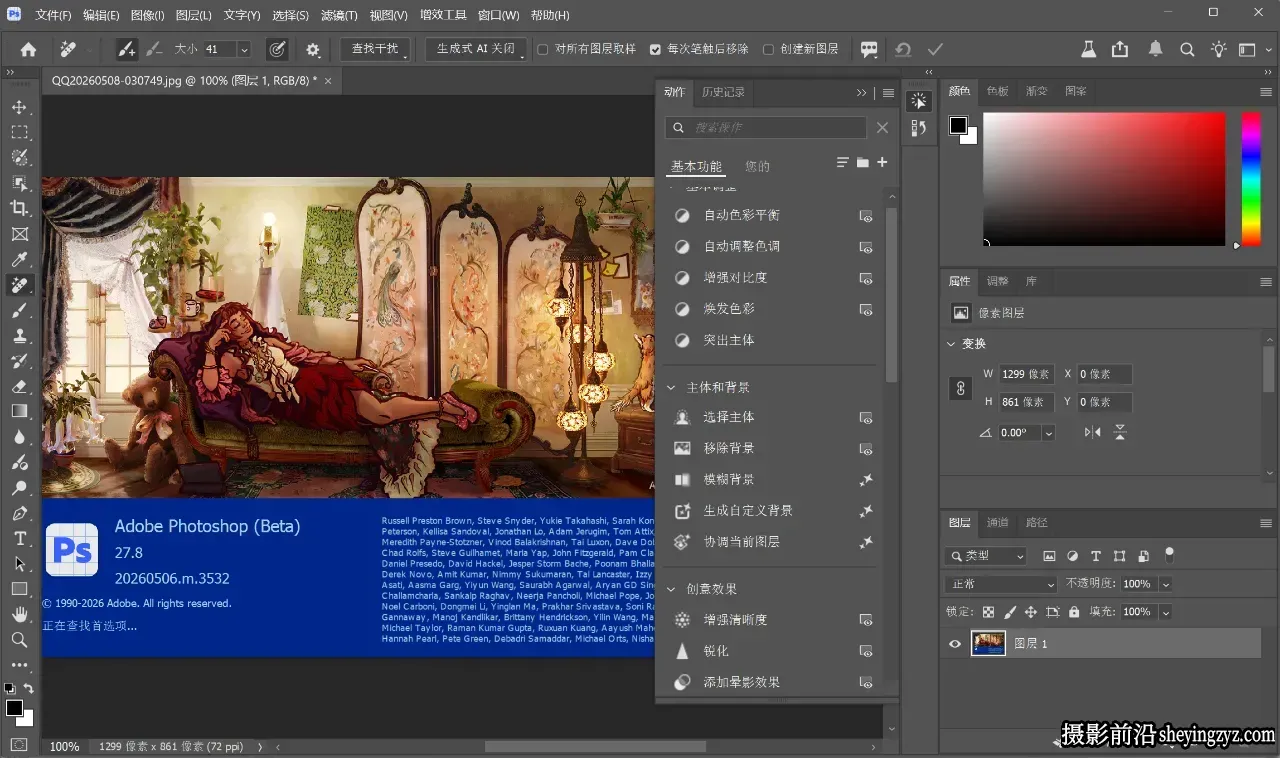Viewport: 1280px width, 758px height.
Task: Click the pressure-for-size target icon
Action: click(x=277, y=49)
